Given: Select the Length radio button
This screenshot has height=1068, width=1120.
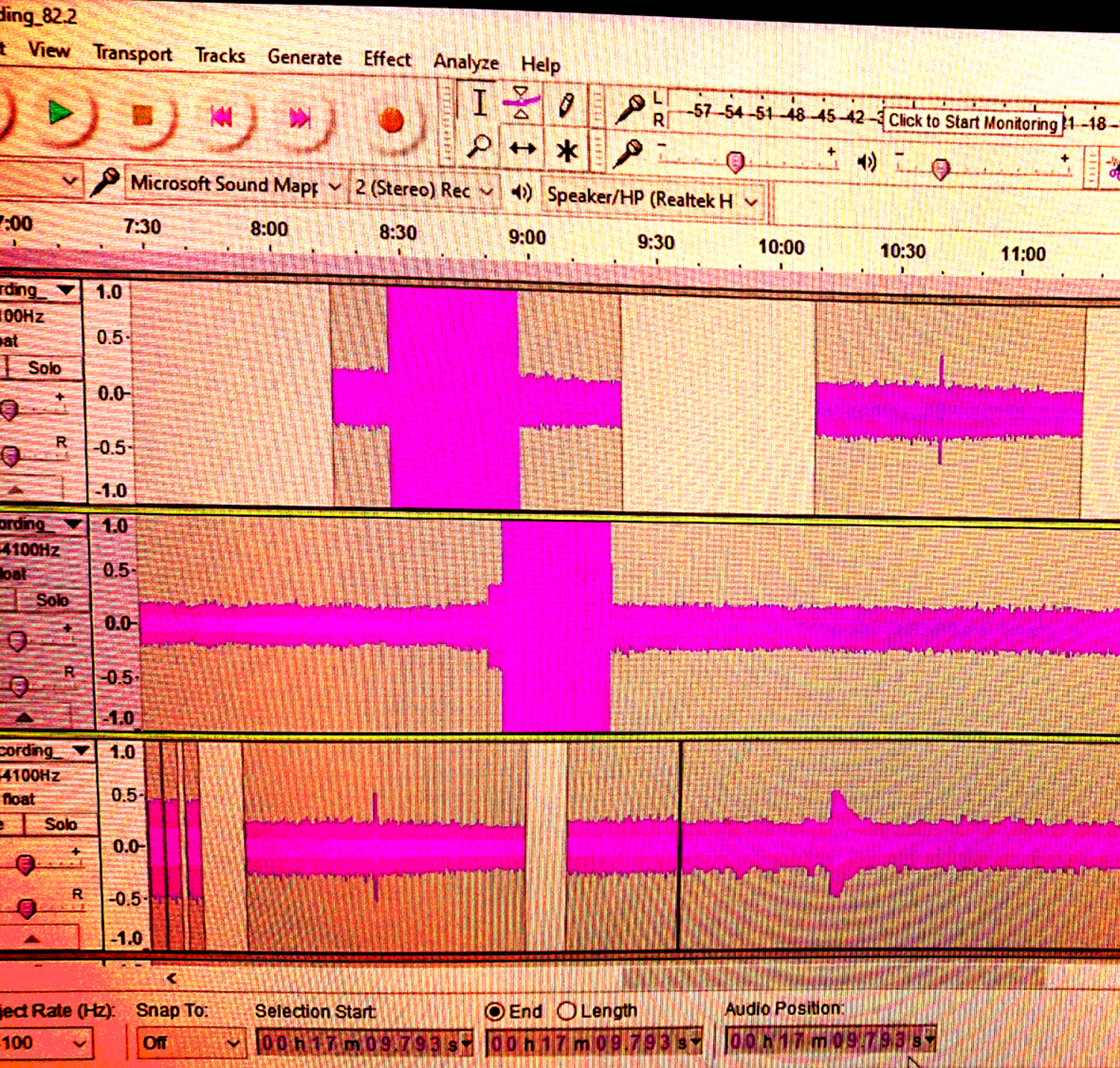Looking at the screenshot, I should coord(566,1012).
